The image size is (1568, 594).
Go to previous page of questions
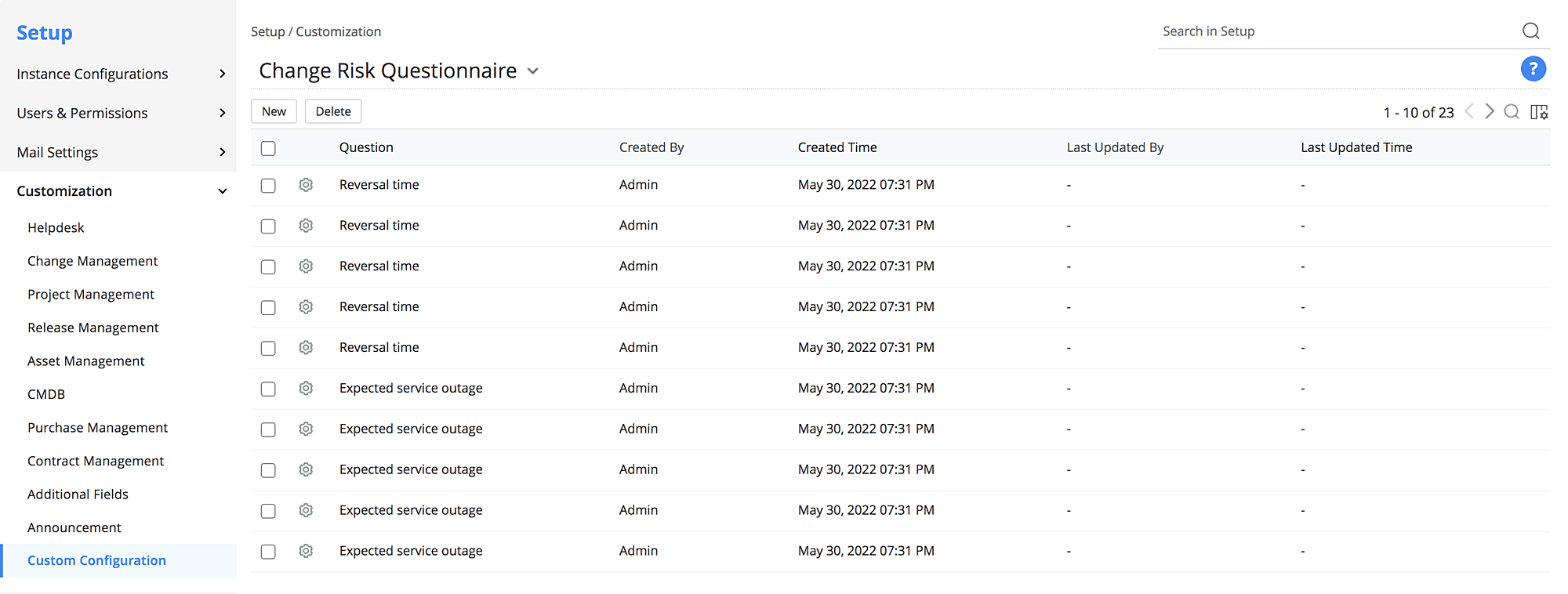point(1469,112)
